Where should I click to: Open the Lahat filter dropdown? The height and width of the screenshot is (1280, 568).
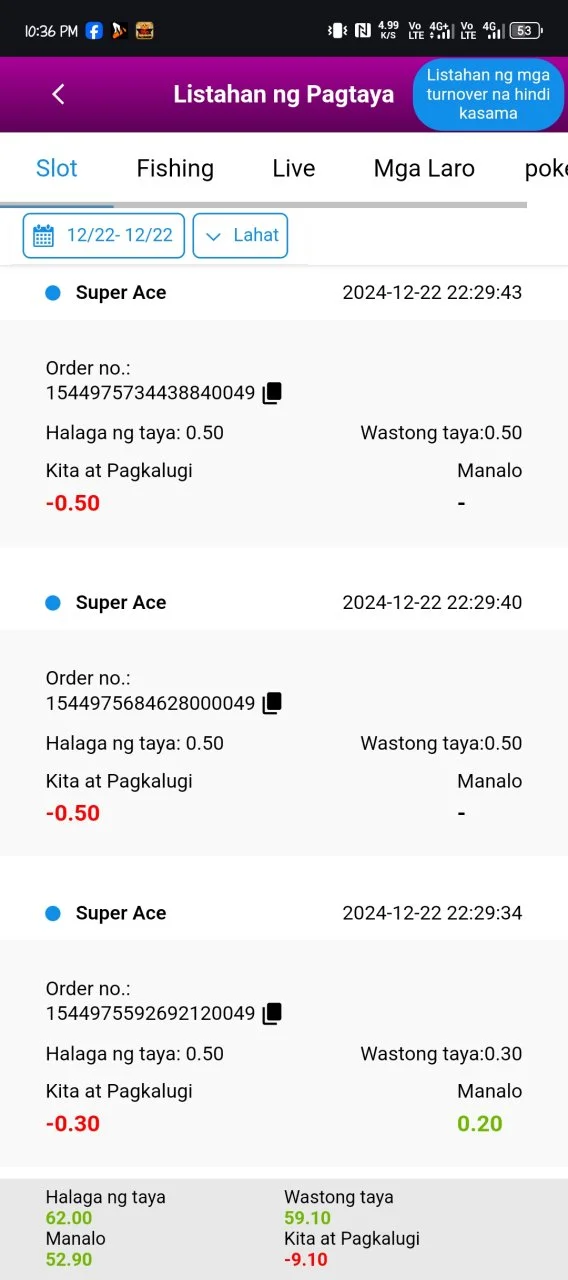pyautogui.click(x=240, y=236)
